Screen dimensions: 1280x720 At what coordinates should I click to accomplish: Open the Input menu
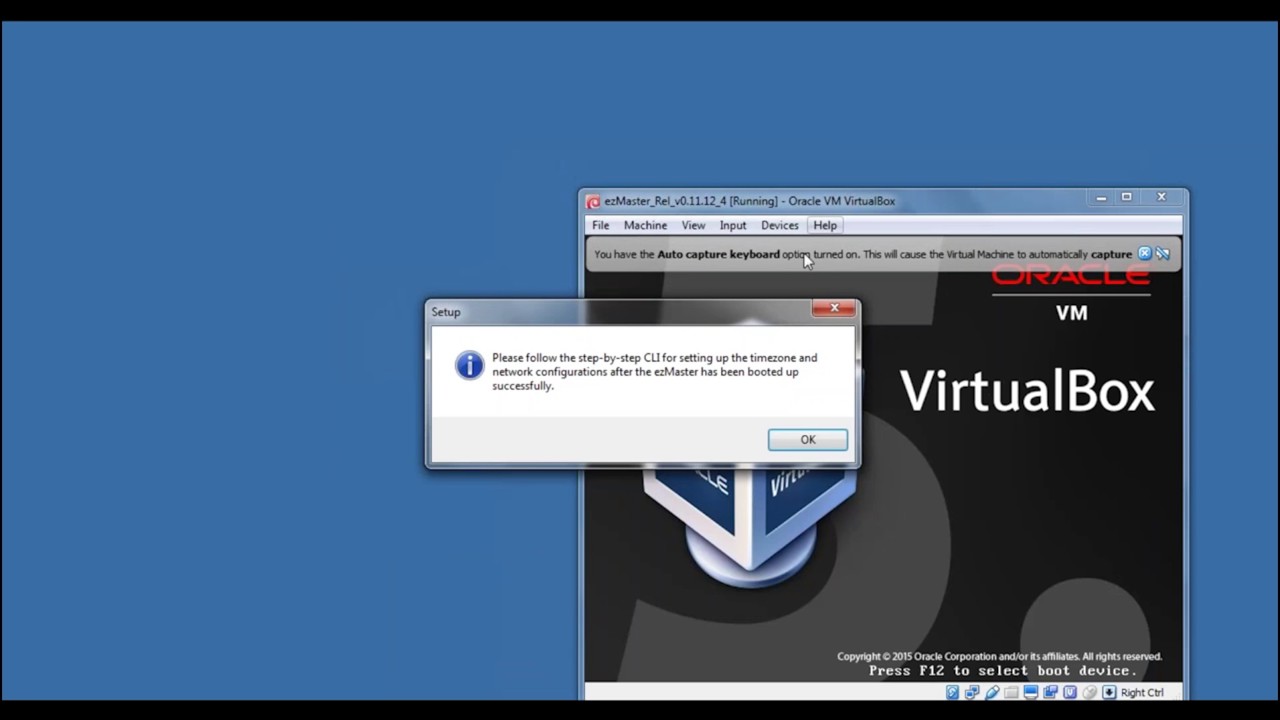point(733,226)
